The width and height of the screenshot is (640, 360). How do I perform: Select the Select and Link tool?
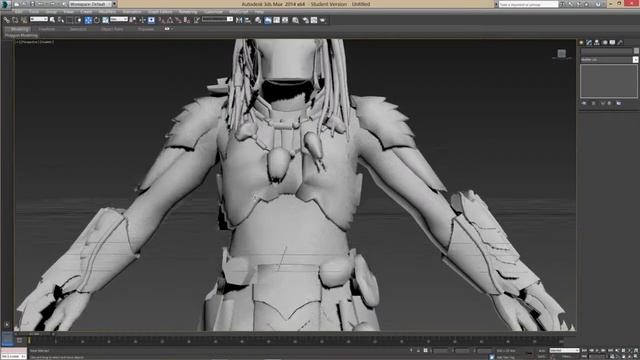point(6,20)
